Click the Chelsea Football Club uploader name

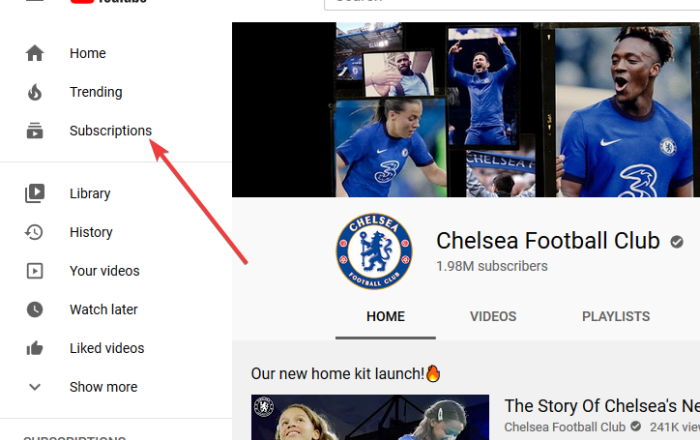click(x=565, y=427)
